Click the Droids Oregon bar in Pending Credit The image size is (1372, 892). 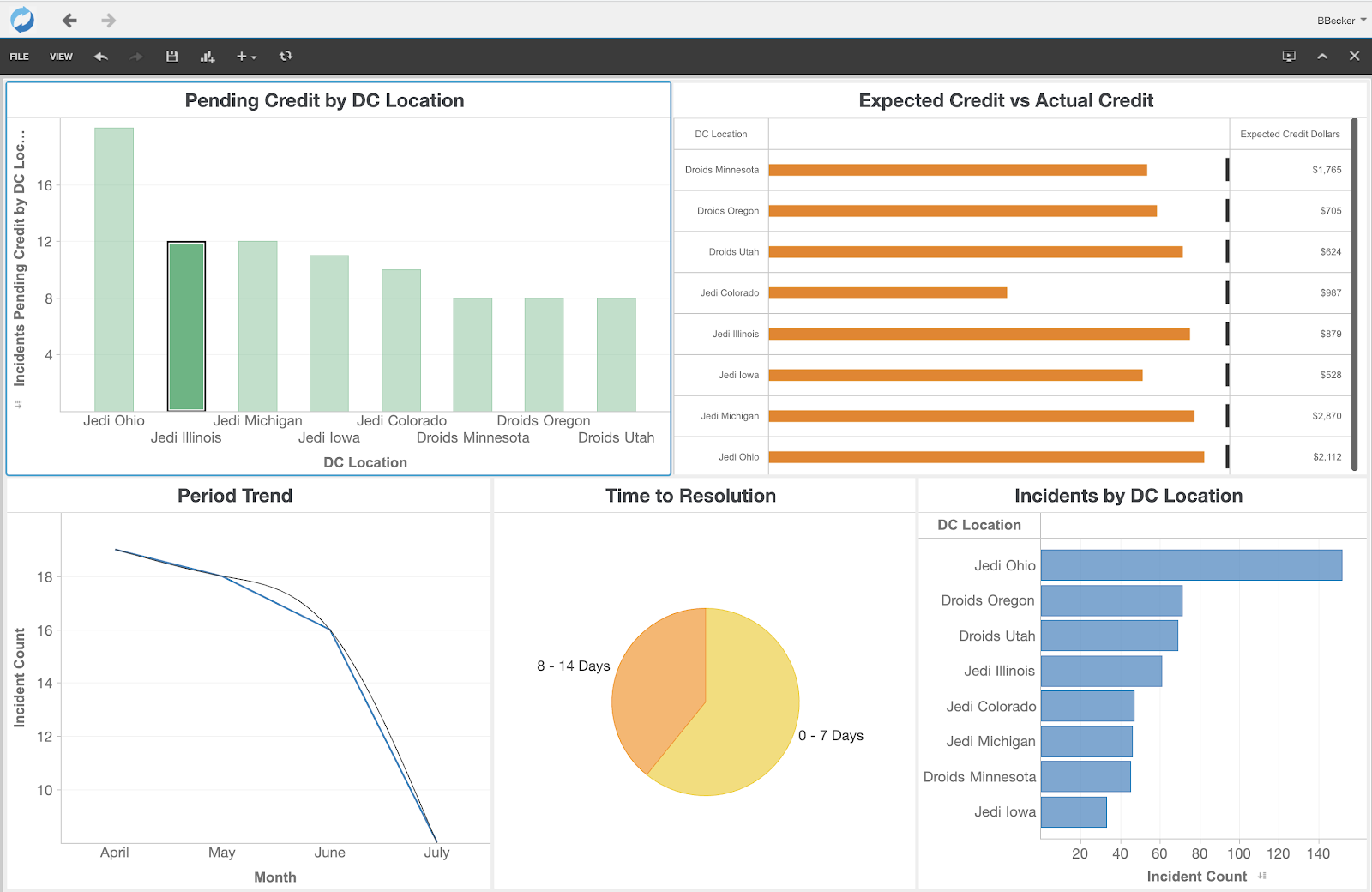[x=545, y=355]
